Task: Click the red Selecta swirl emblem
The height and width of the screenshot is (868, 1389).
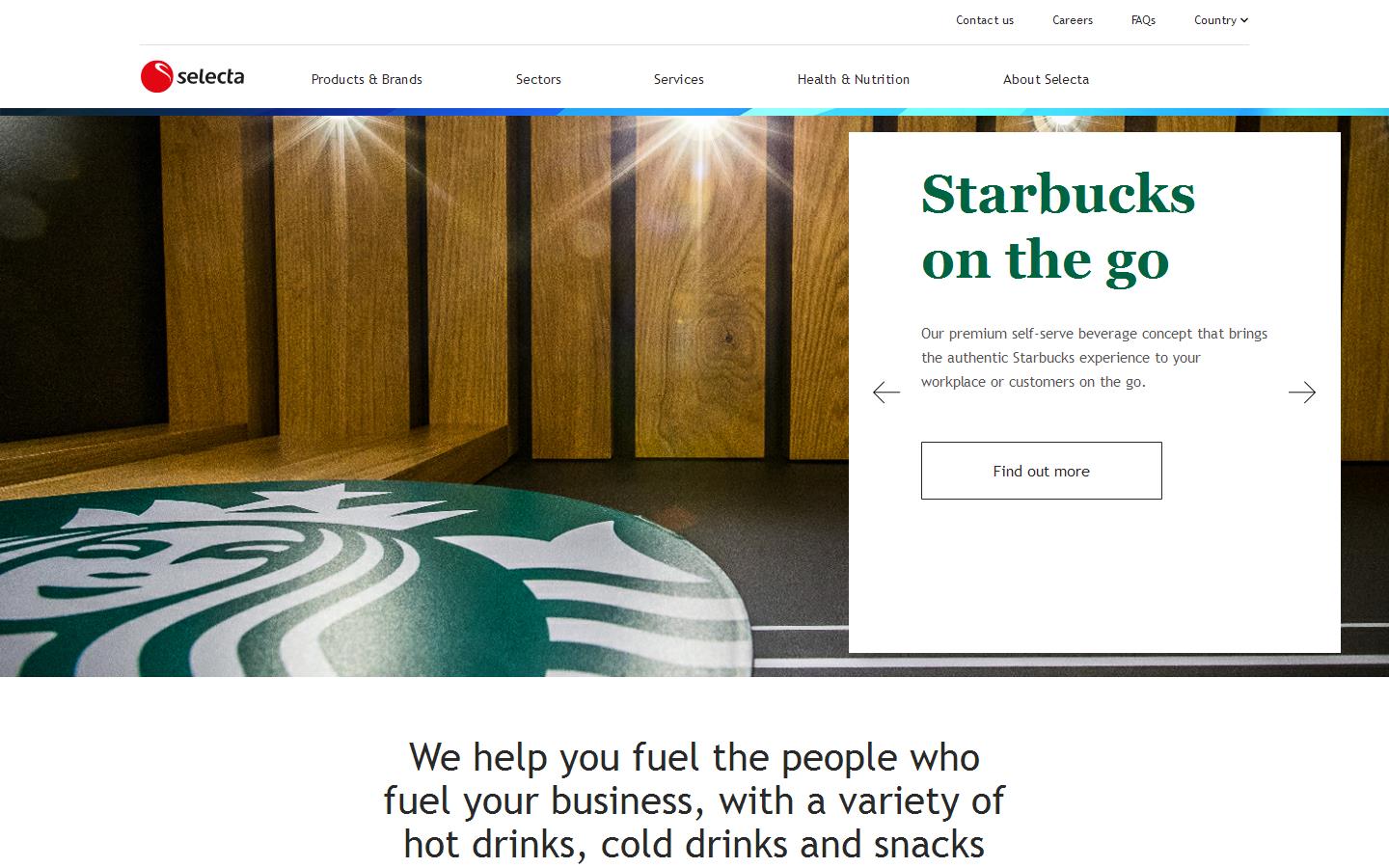Action: coord(156,76)
